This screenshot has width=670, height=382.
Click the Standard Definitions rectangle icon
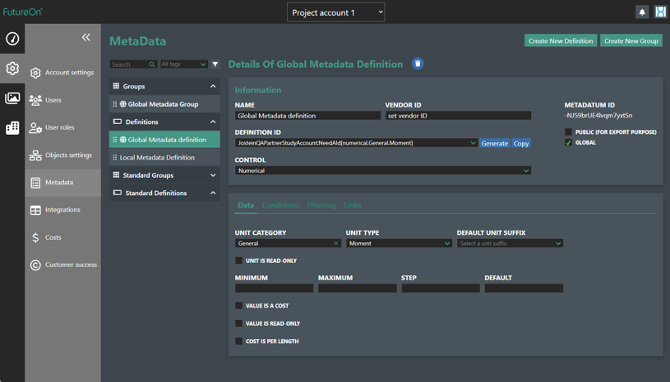click(117, 193)
